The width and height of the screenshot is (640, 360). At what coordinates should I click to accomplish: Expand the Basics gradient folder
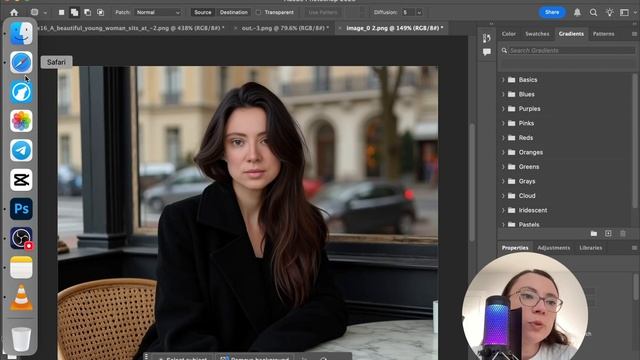point(503,80)
